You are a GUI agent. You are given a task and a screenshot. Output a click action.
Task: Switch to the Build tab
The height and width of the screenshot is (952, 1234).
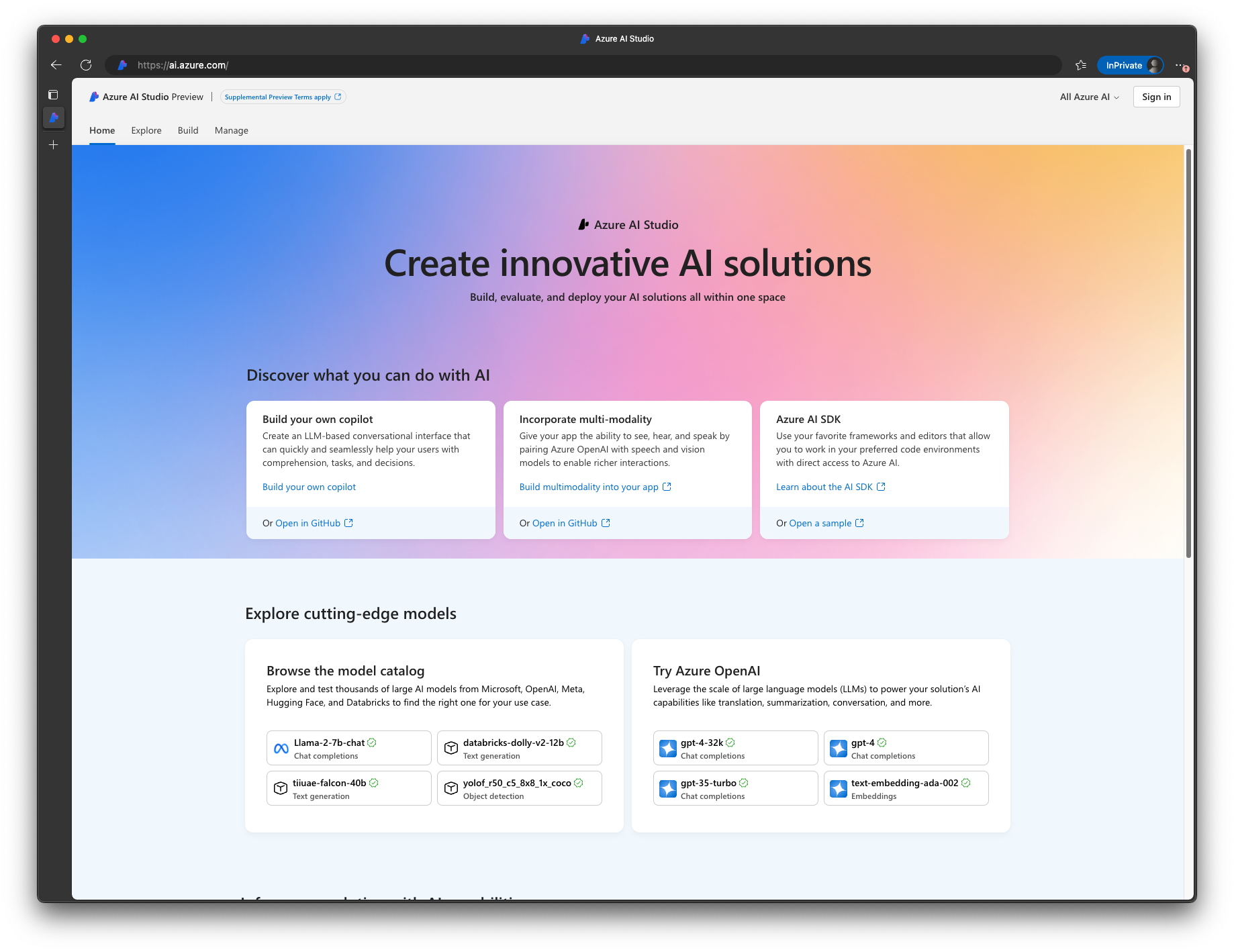(188, 130)
